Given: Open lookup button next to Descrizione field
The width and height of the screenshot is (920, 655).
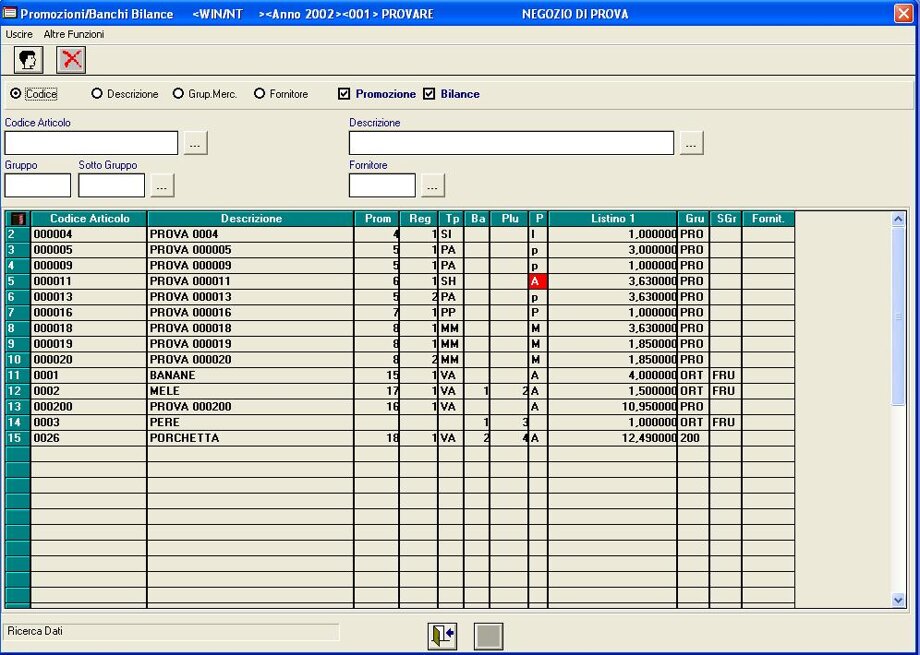Looking at the screenshot, I should (x=691, y=143).
